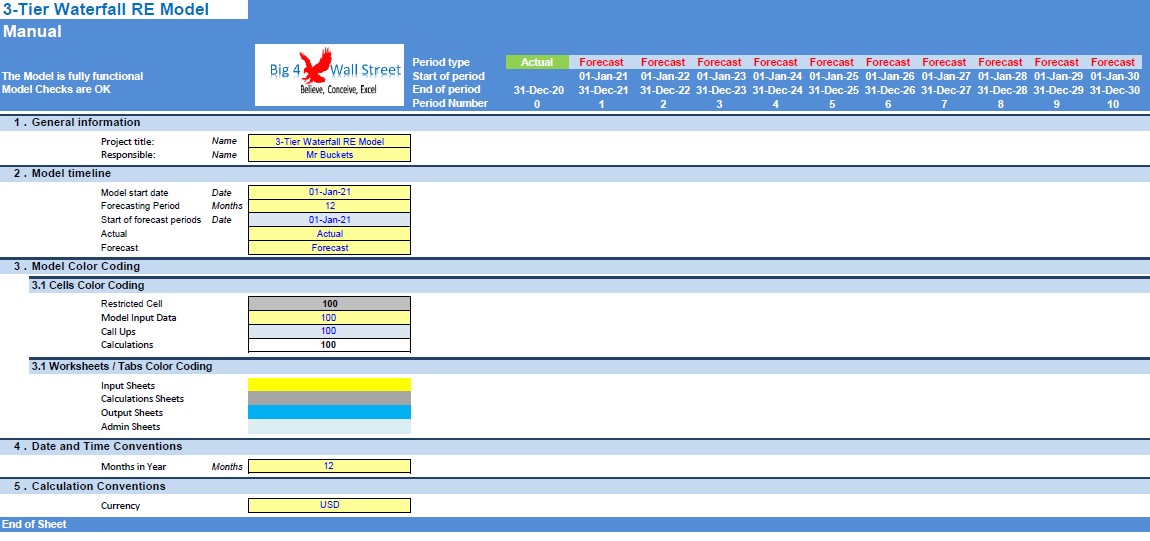Select the yellow Actual label input cell
This screenshot has width=1150, height=541.
329,234
